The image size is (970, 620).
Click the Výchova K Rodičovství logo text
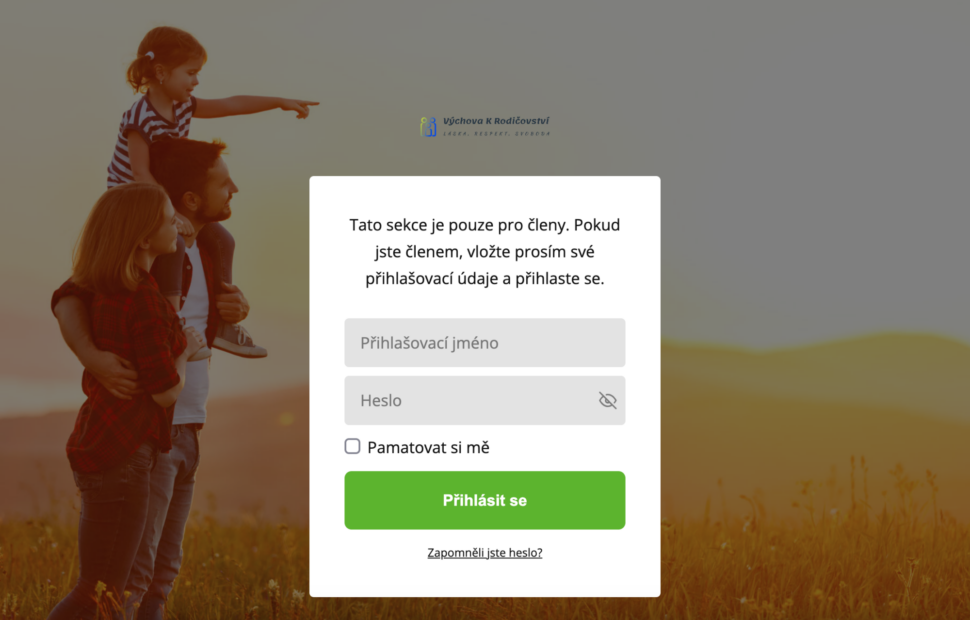pyautogui.click(x=496, y=121)
